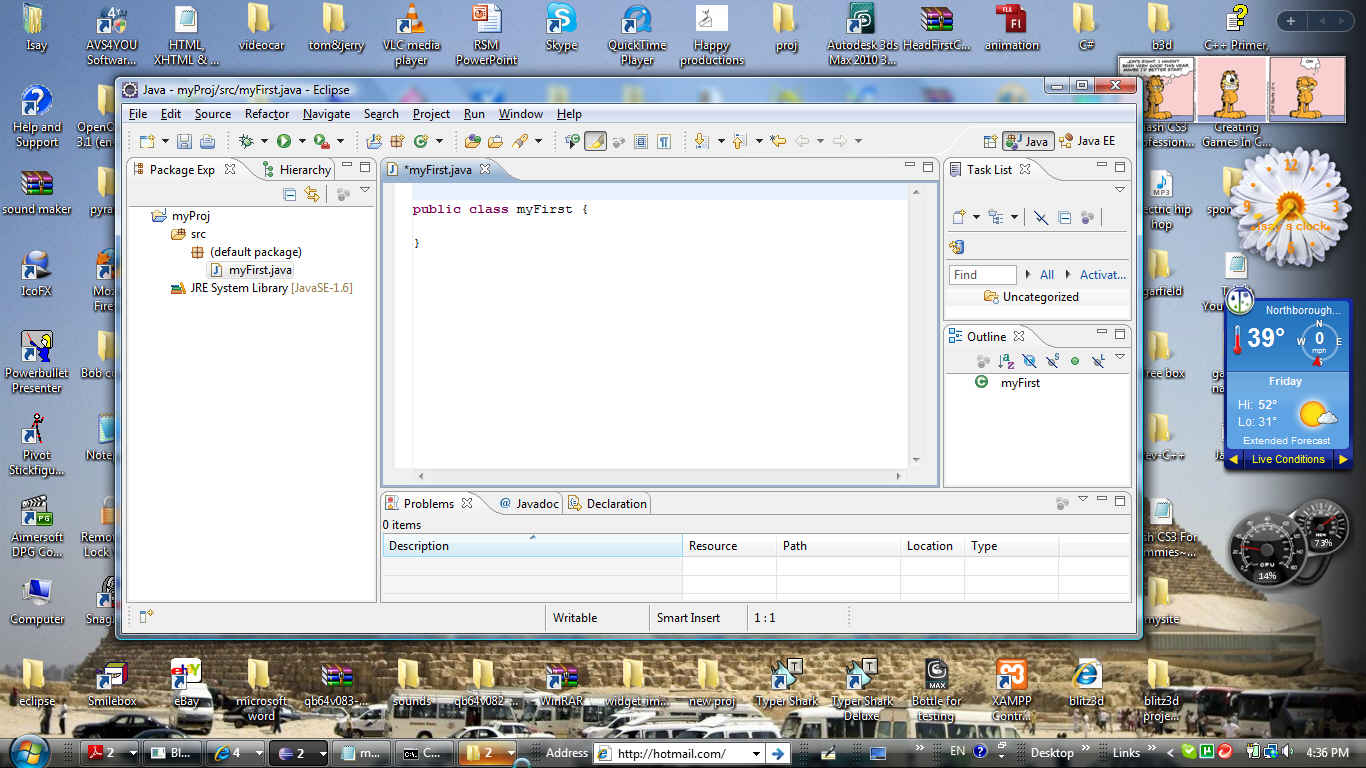
Task: Switch to the Javadoc tab
Action: coord(529,504)
